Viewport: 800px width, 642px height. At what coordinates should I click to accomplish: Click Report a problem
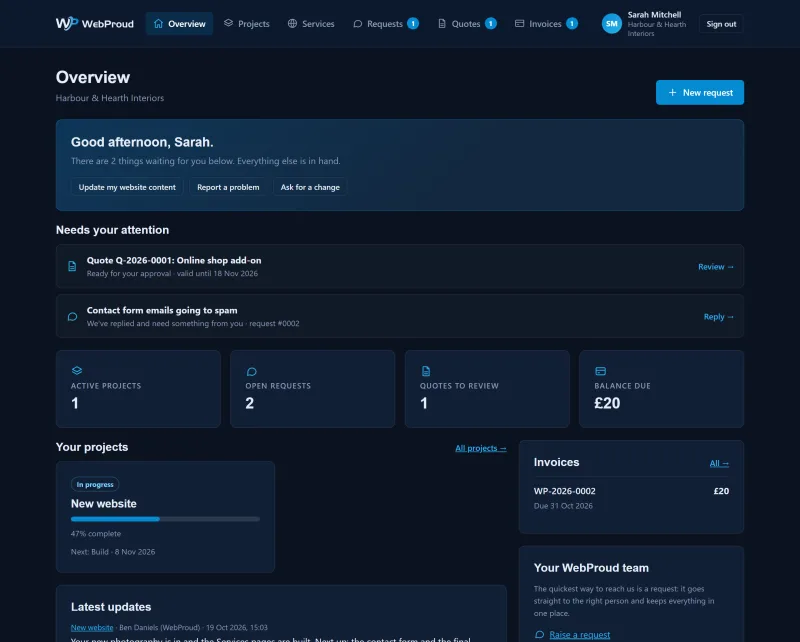tap(228, 187)
